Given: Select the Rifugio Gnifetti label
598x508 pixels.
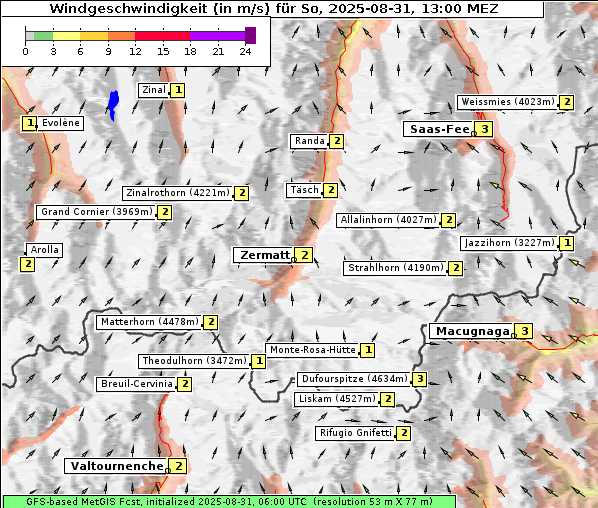Looking at the screenshot, I should click(x=355, y=433).
